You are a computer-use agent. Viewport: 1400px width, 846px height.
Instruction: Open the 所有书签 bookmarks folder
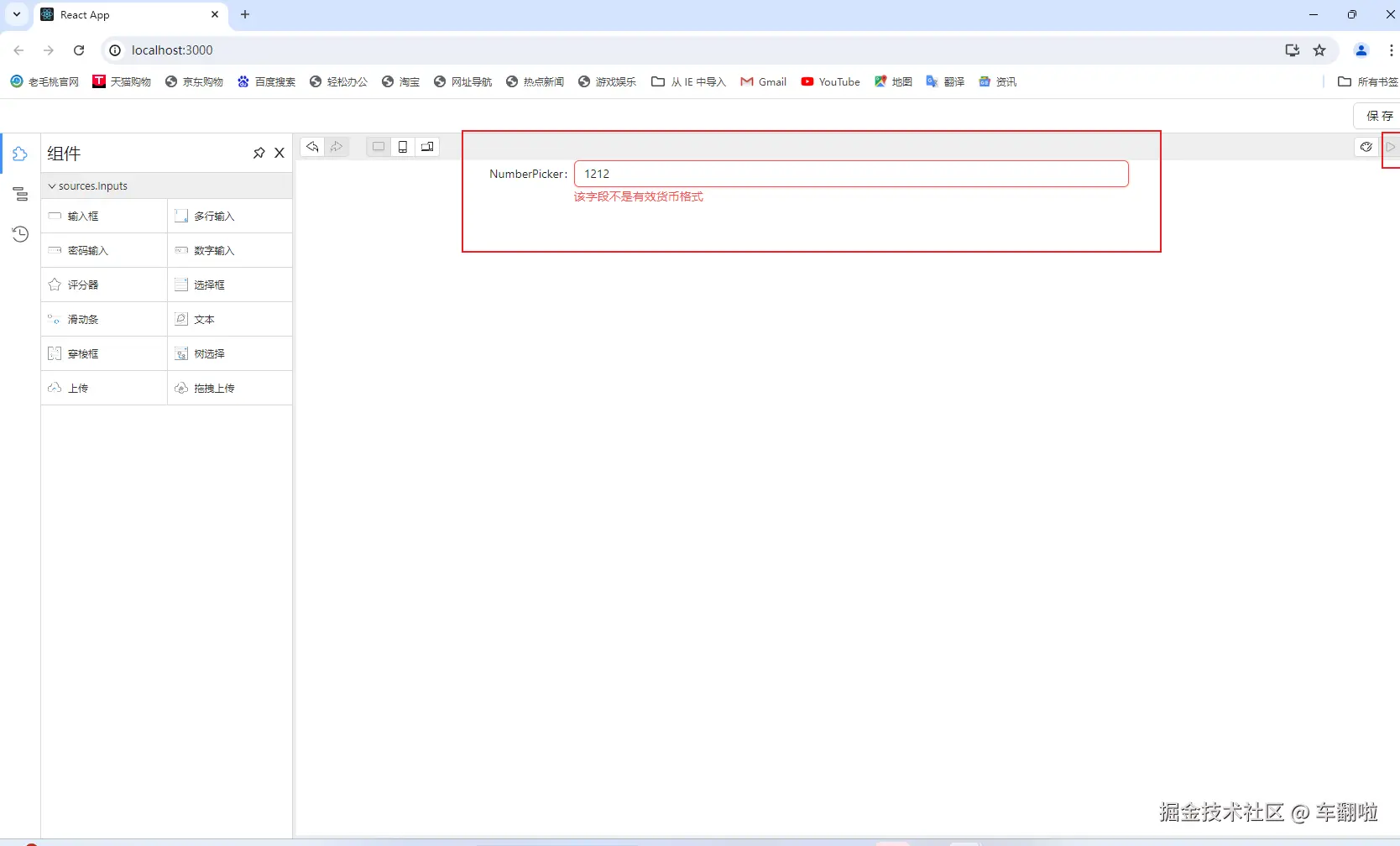click(x=1367, y=81)
